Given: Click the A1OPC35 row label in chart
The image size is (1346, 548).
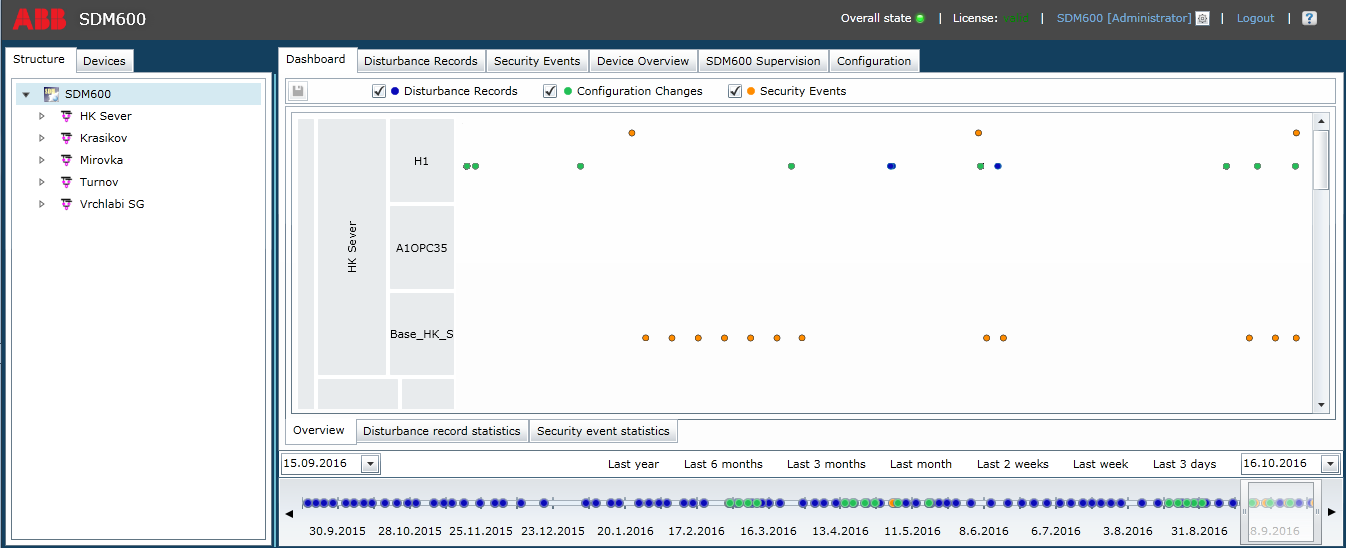Looking at the screenshot, I should coord(422,247).
